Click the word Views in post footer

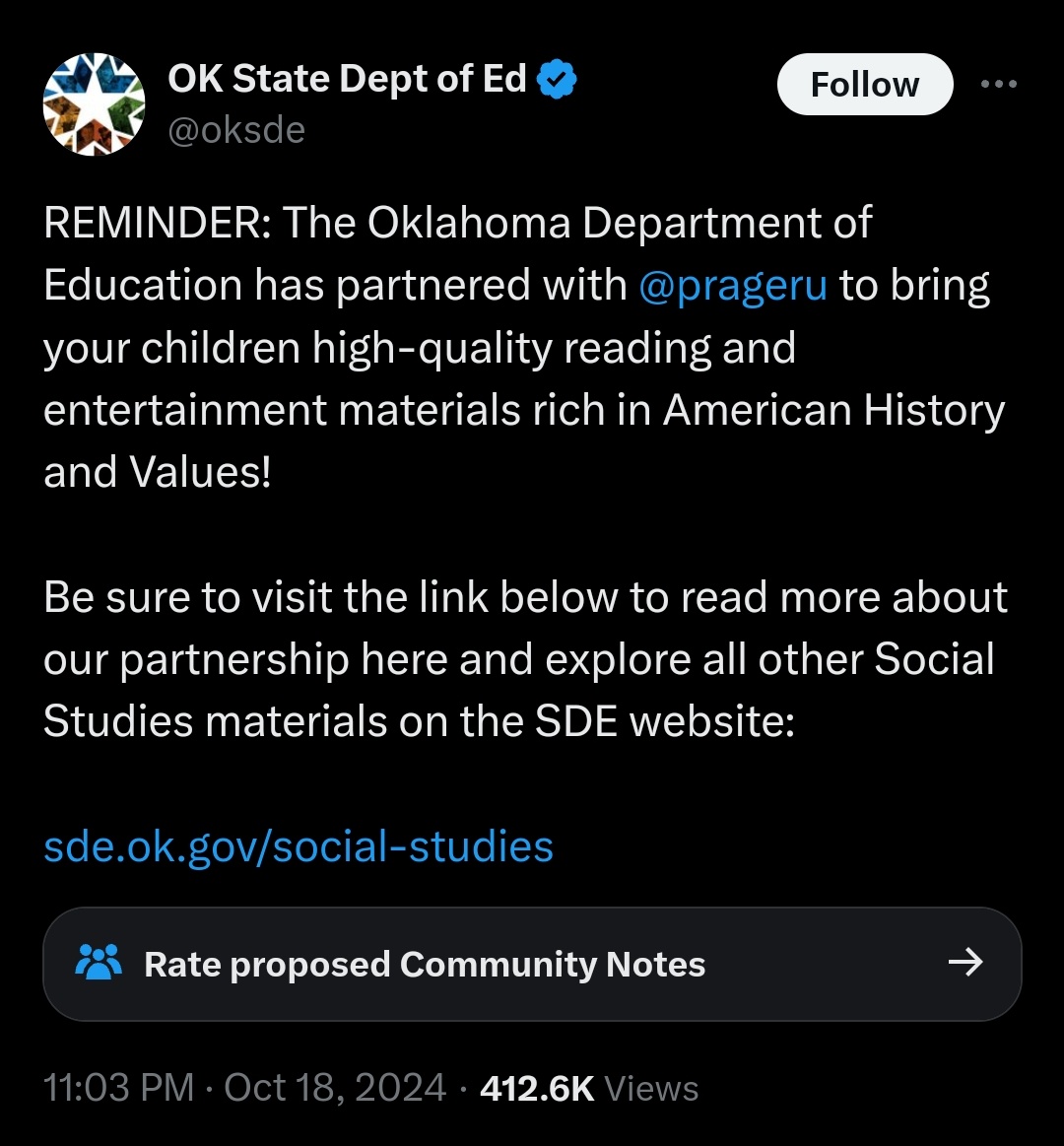(651, 1088)
